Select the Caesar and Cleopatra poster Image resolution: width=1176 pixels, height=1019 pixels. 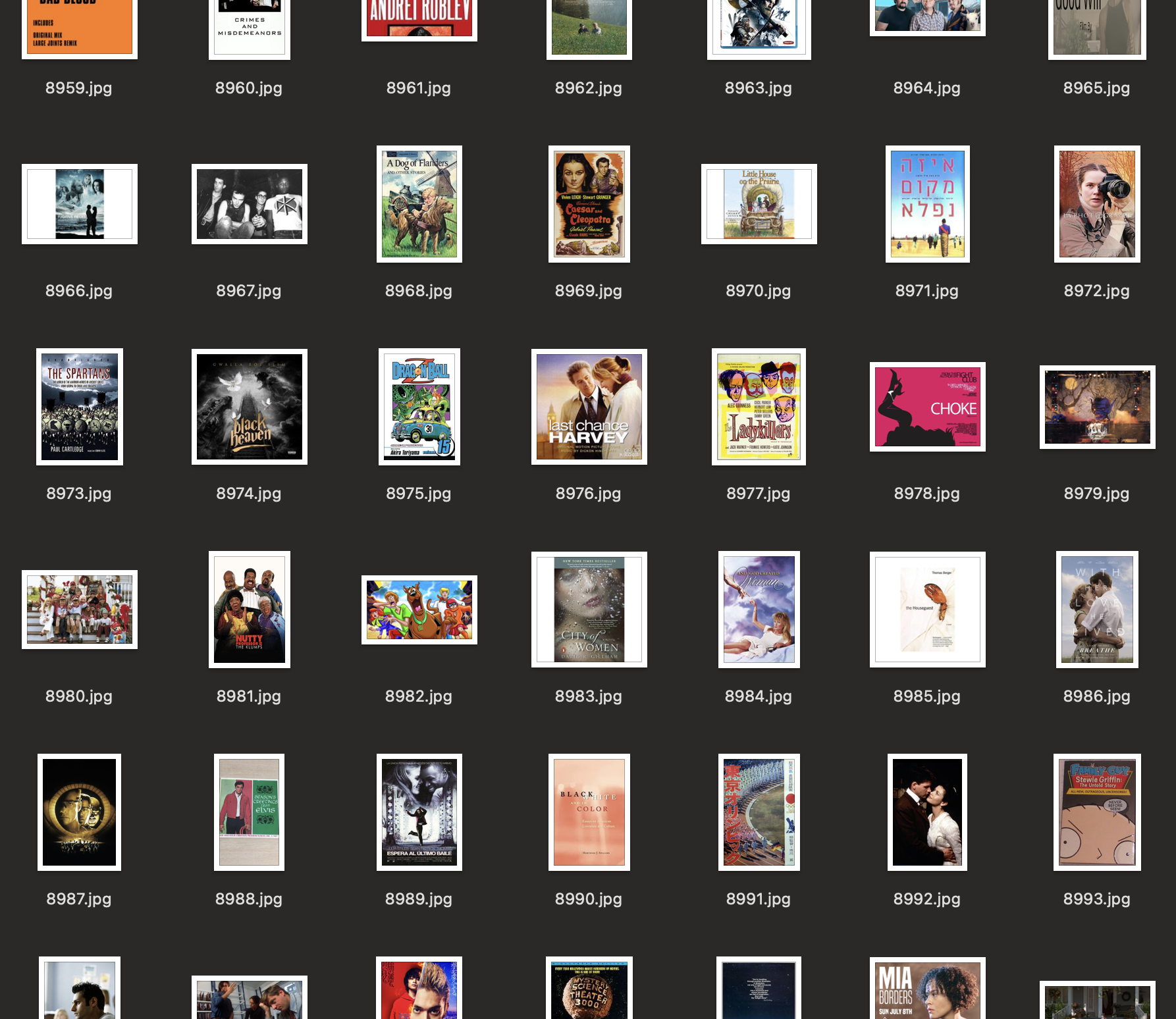[x=589, y=204]
